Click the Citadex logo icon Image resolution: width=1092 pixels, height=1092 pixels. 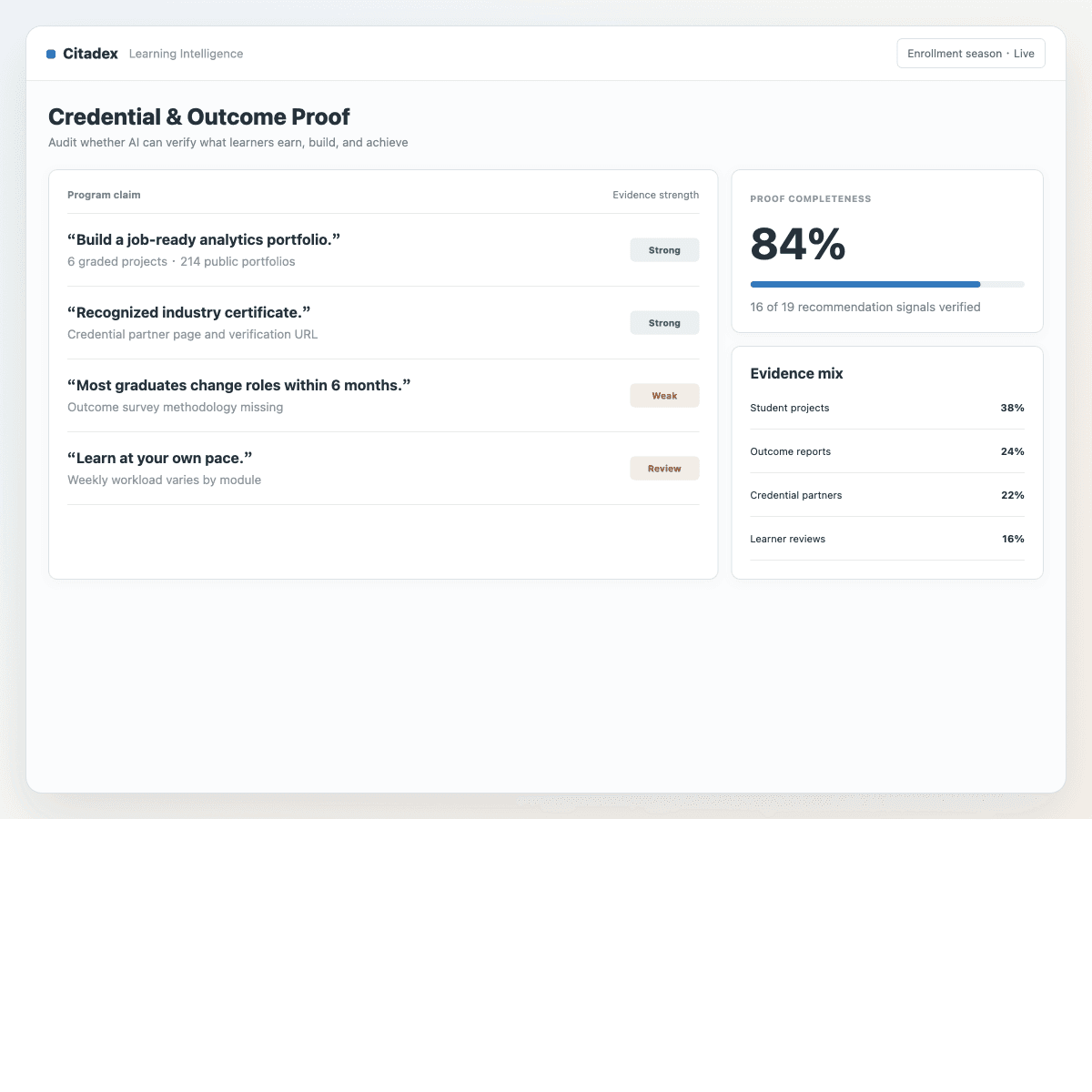point(51,55)
